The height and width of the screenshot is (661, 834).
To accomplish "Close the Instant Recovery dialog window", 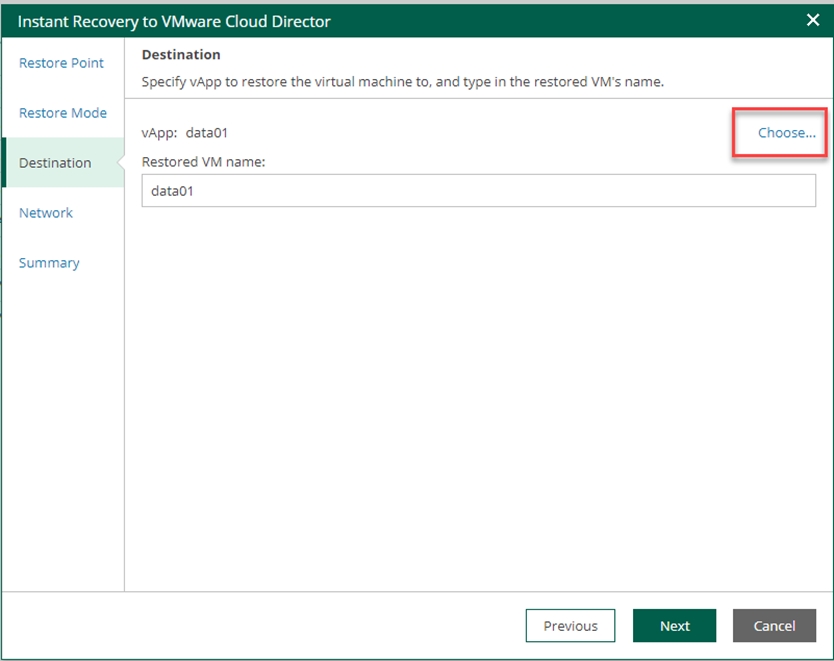I will pos(813,20).
